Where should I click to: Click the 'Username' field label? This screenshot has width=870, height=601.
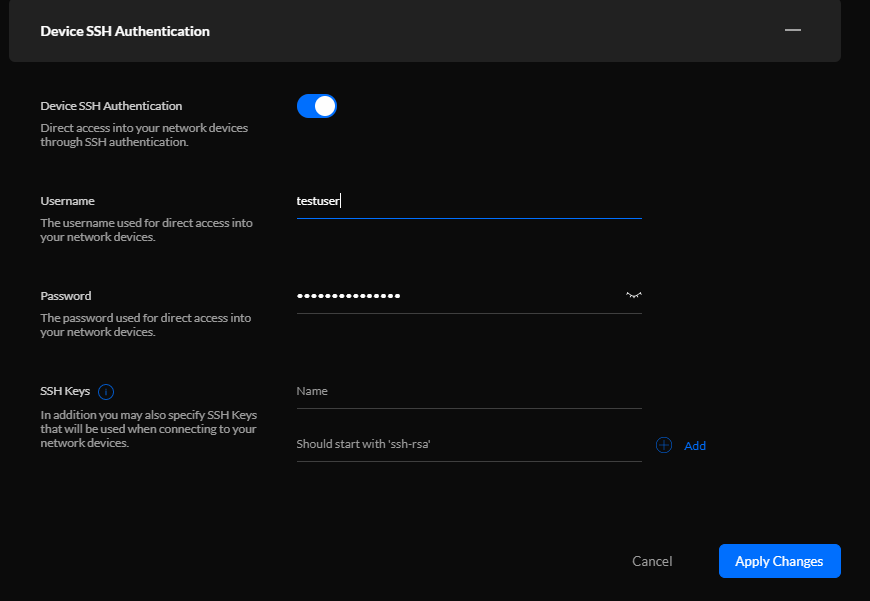click(x=67, y=201)
